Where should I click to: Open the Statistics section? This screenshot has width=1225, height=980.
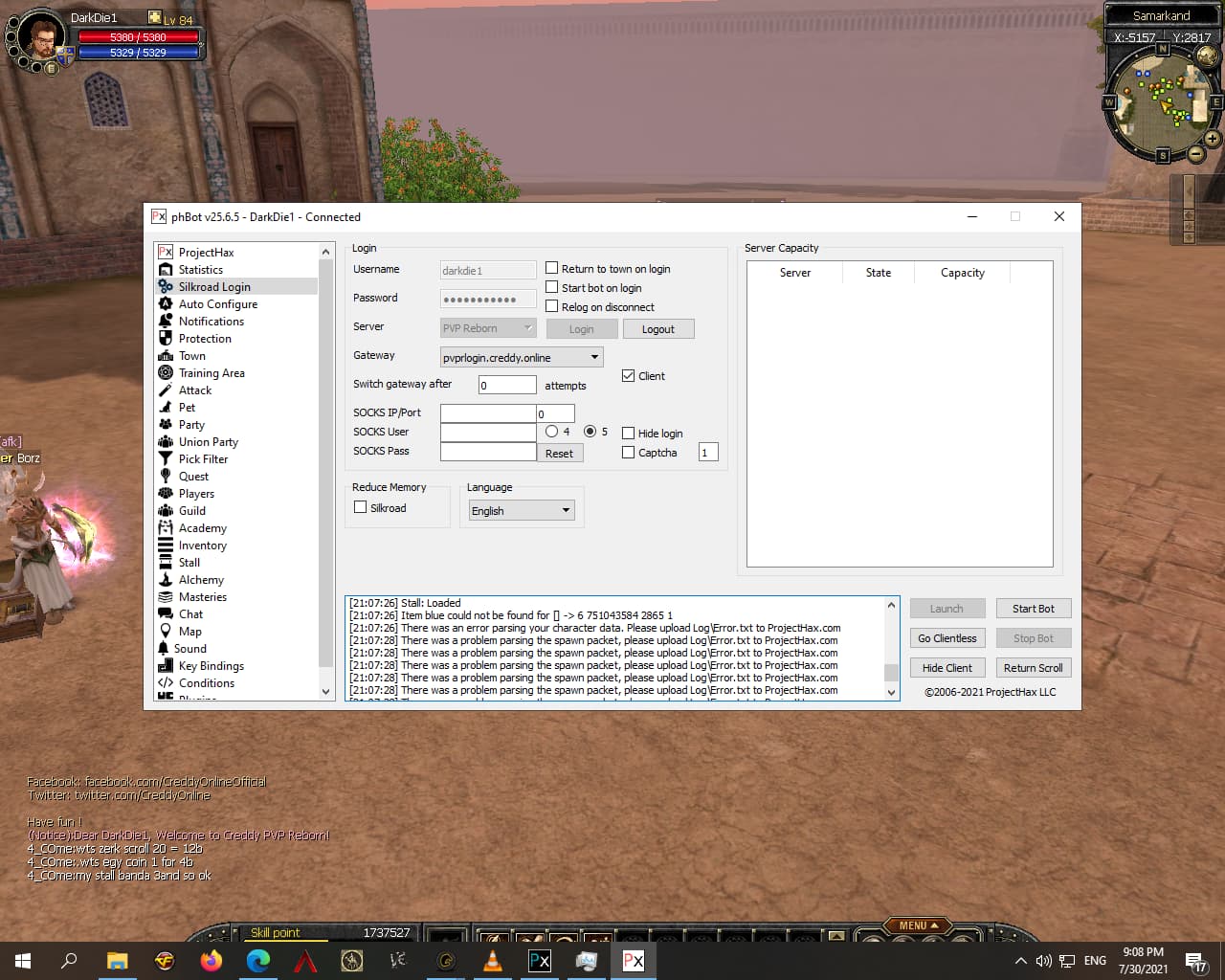pyautogui.click(x=200, y=270)
